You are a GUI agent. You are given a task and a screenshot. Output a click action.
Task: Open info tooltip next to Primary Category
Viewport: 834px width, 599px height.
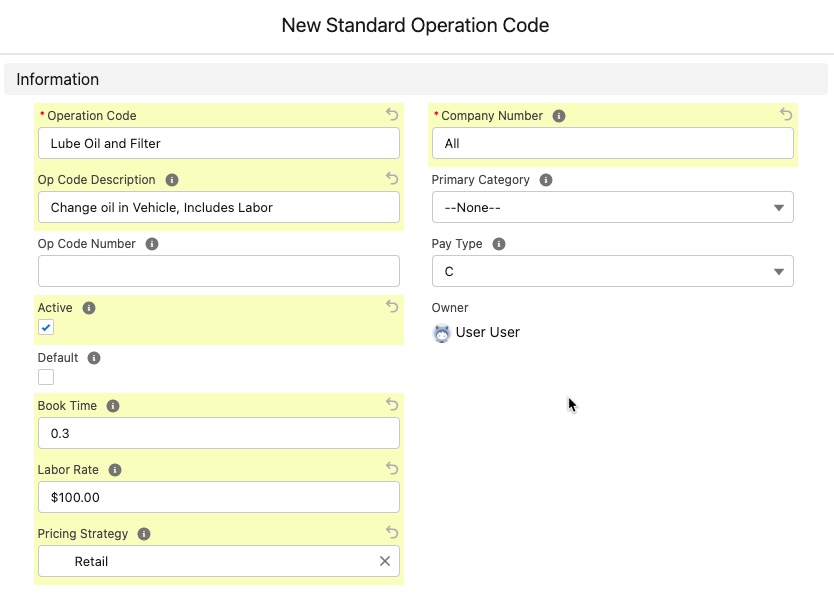pyautogui.click(x=546, y=180)
